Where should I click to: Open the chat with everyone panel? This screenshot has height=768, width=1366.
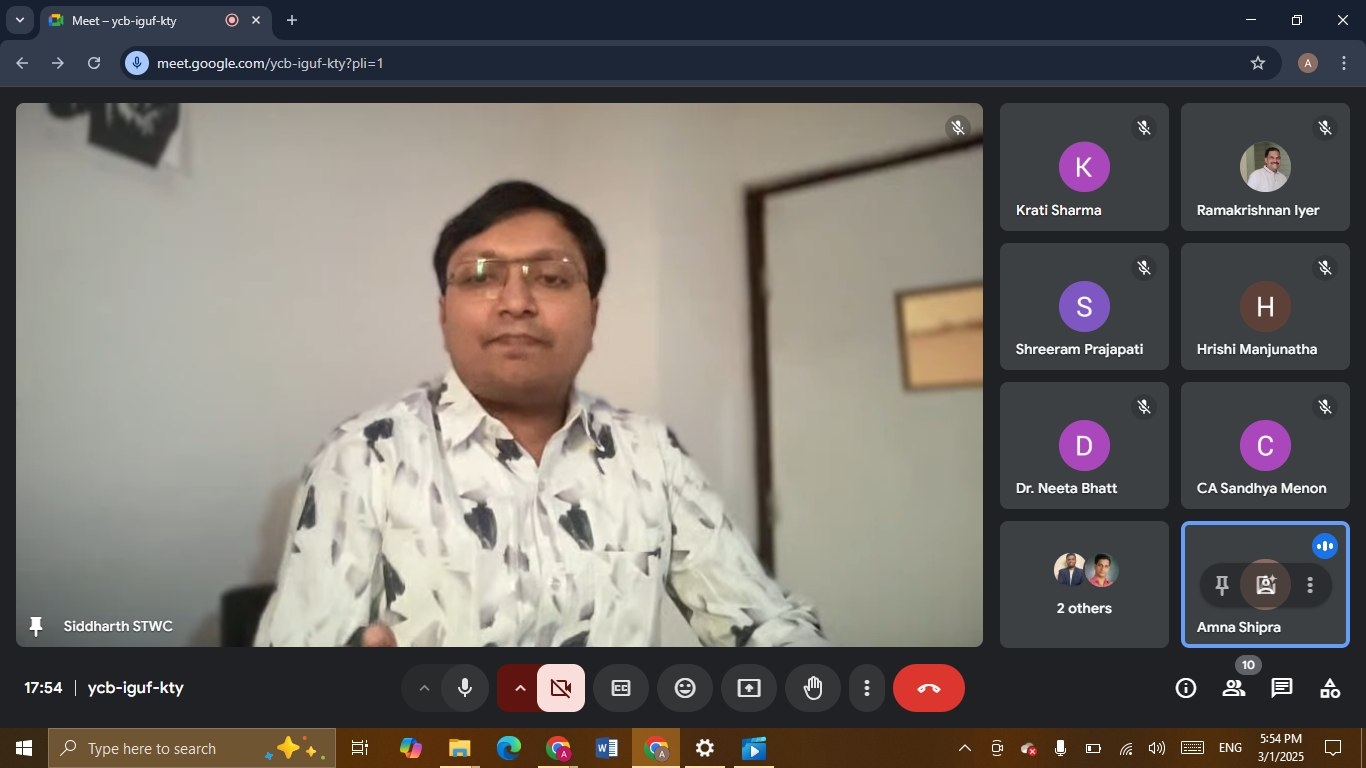coord(1282,688)
